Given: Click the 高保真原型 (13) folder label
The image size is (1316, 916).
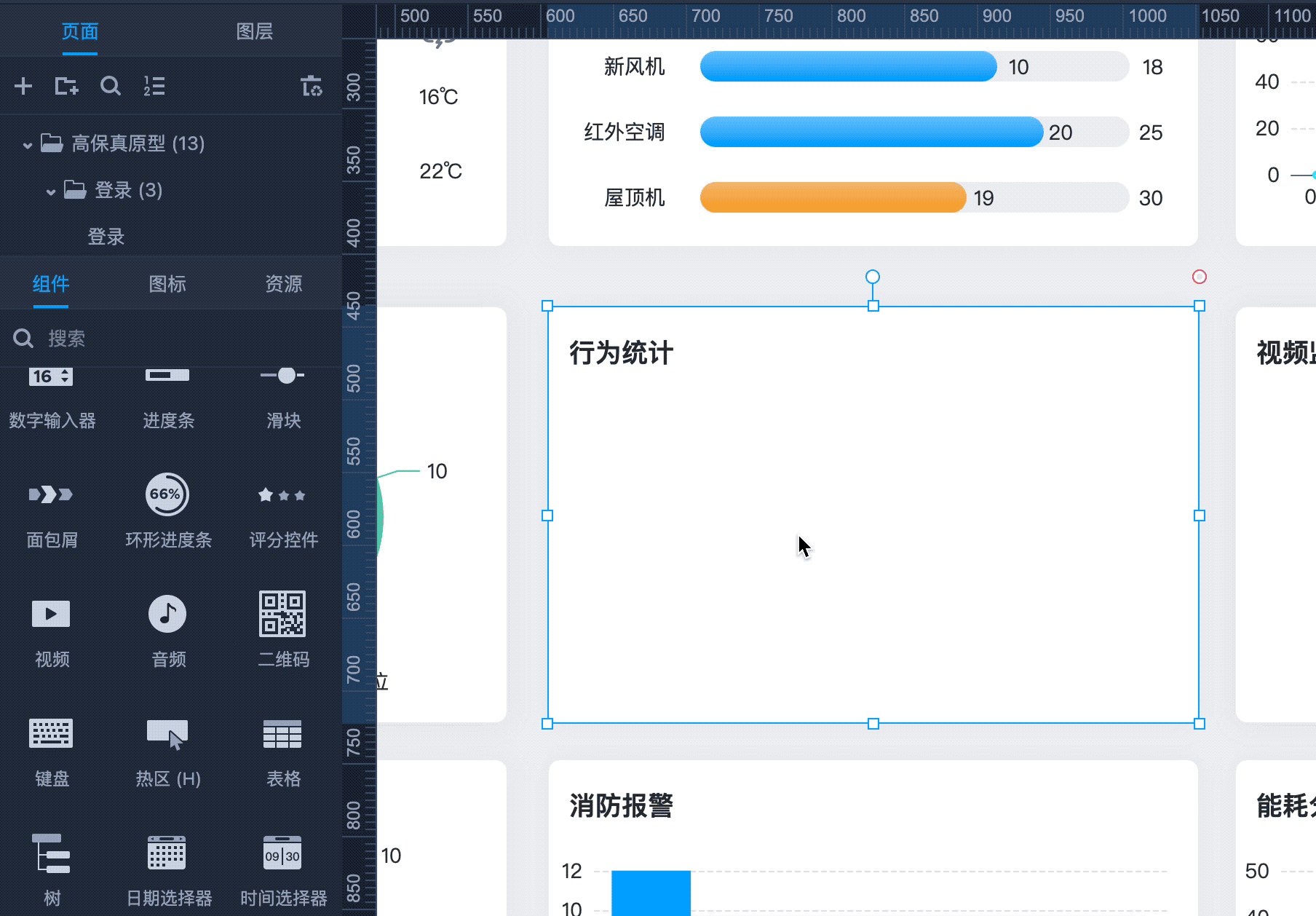Looking at the screenshot, I should pos(138,143).
